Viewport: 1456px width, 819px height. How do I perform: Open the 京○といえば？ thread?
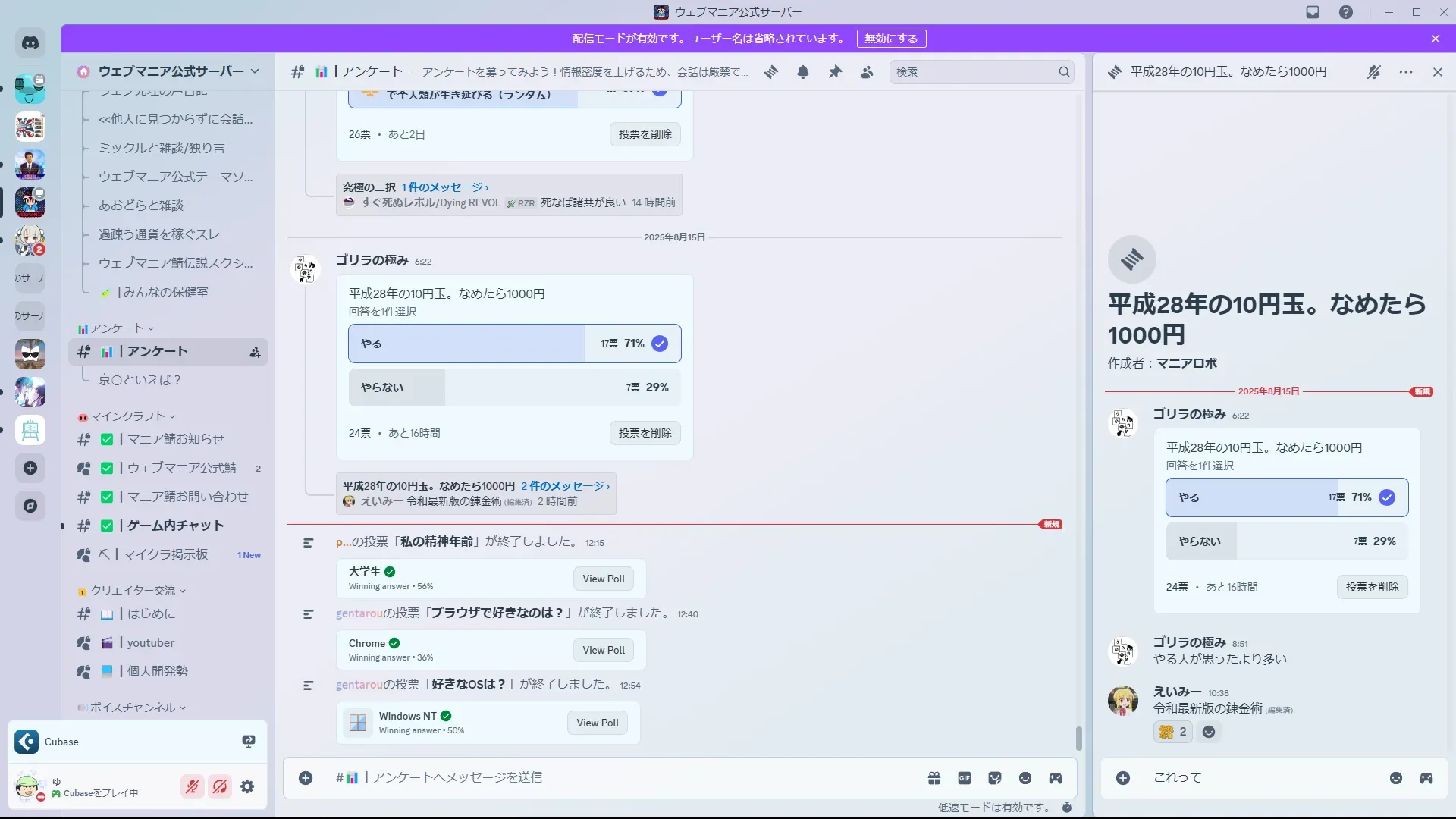point(140,380)
